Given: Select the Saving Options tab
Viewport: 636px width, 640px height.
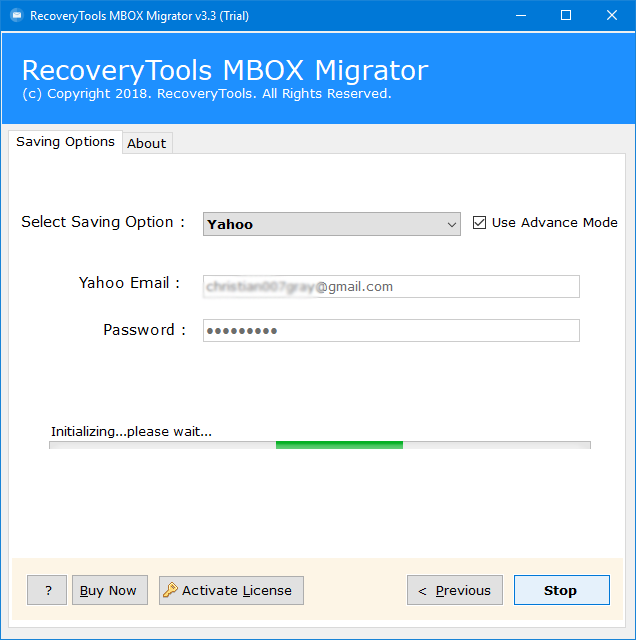Looking at the screenshot, I should tap(65, 142).
